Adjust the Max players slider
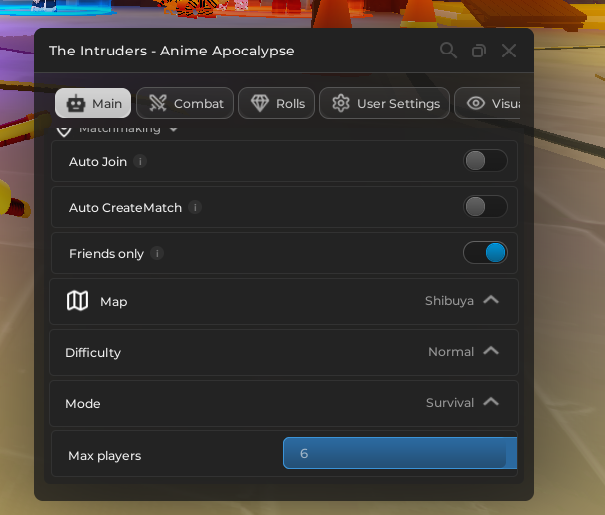The width and height of the screenshot is (605, 515). [x=400, y=453]
